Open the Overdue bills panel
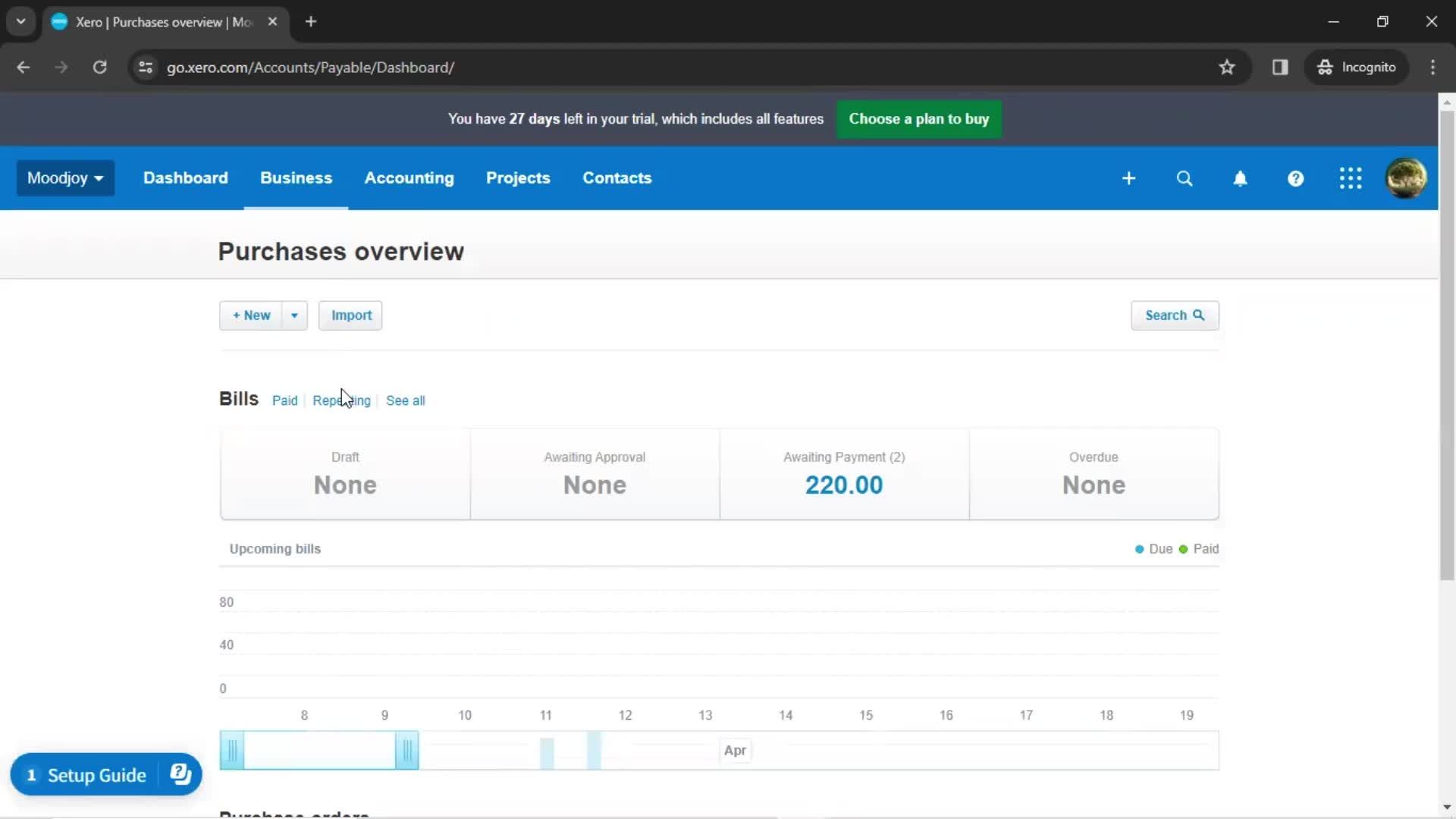Screen dimensions: 1456x819 click(x=1094, y=475)
